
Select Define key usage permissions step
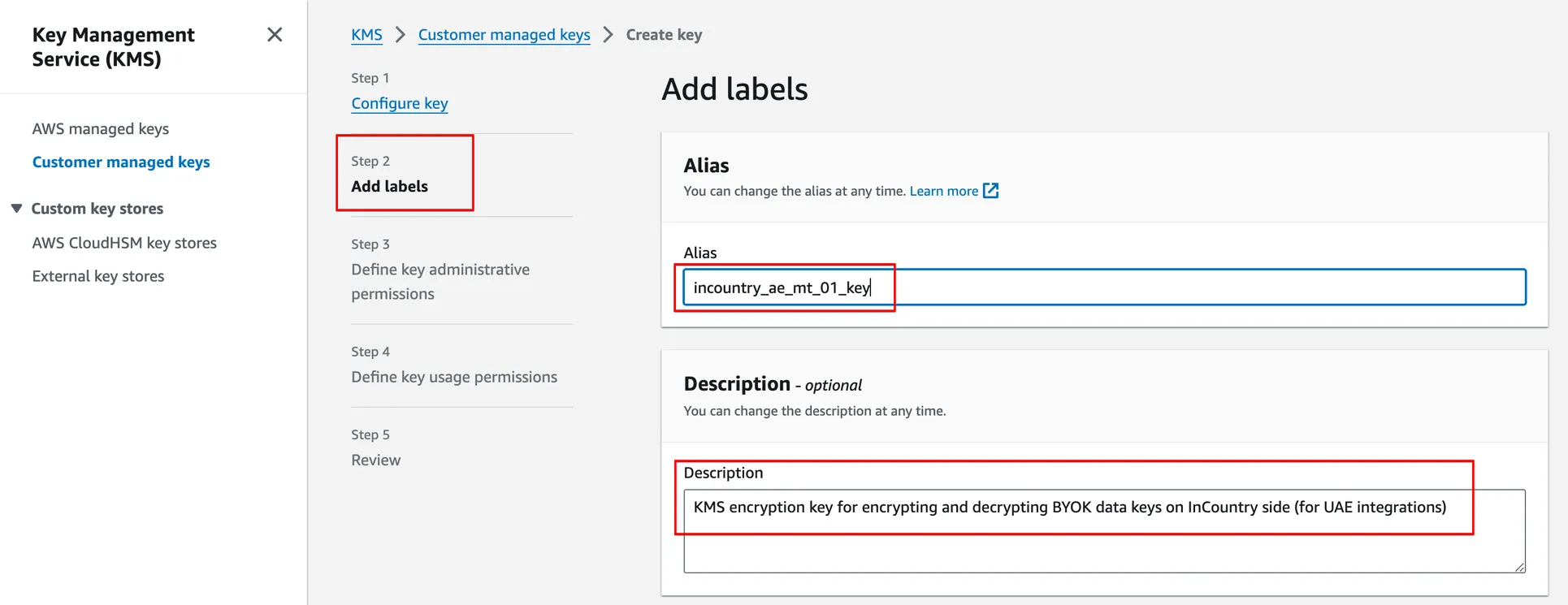pyautogui.click(x=453, y=377)
